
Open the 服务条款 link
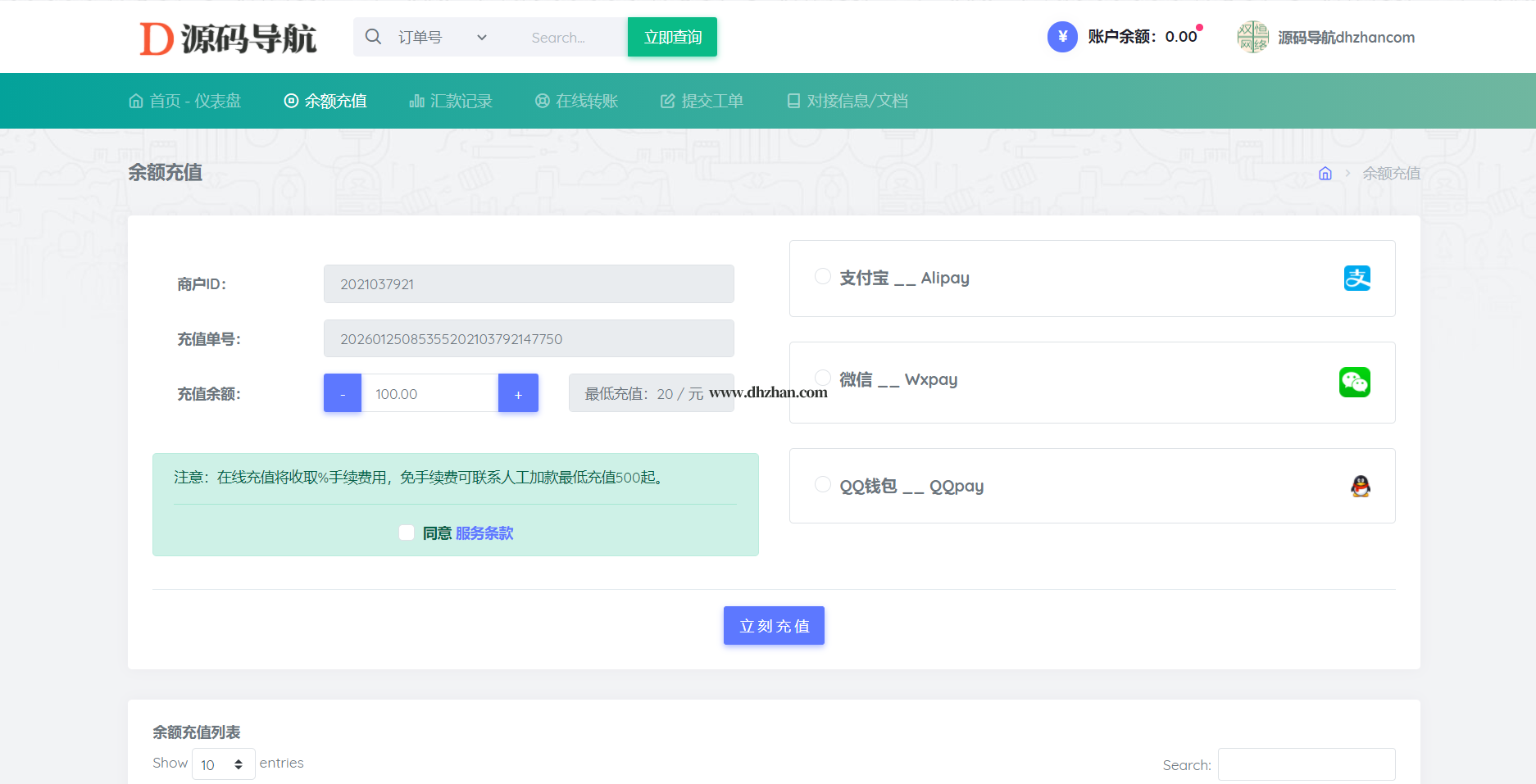(x=484, y=533)
